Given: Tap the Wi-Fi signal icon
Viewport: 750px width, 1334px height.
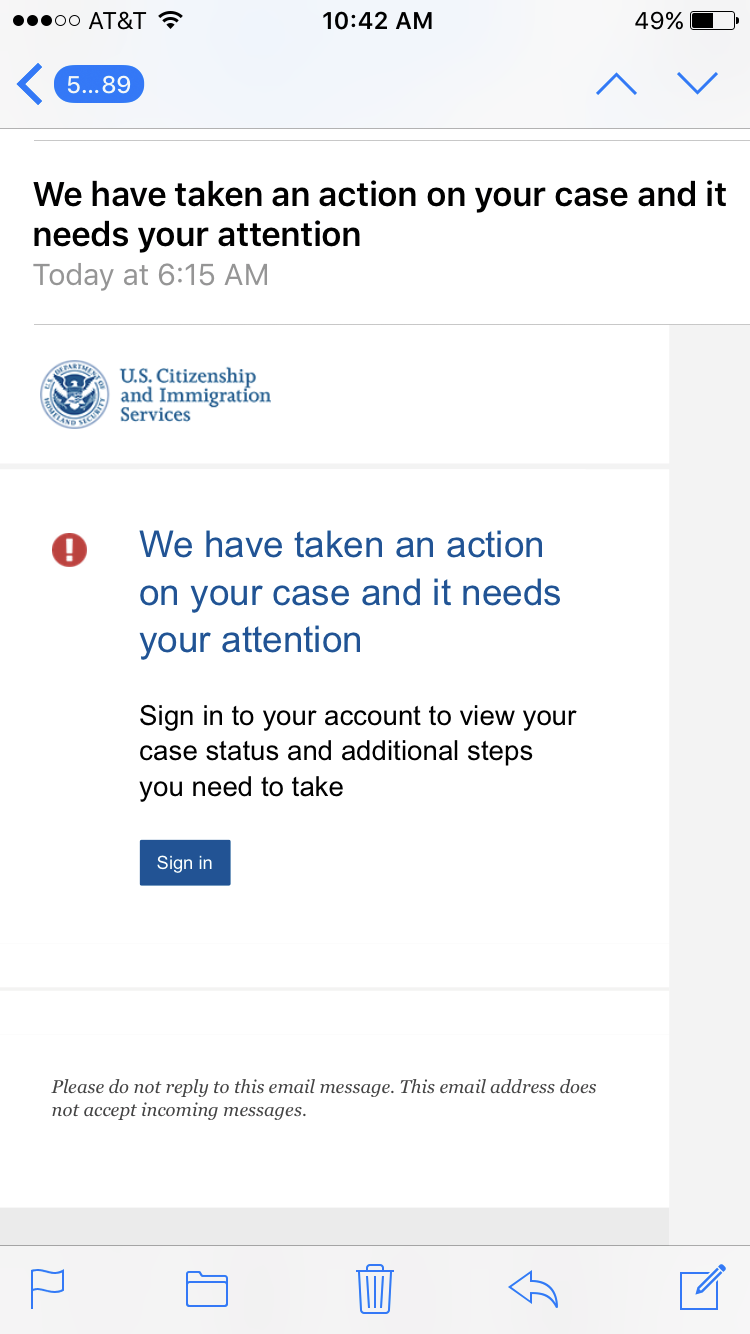Looking at the screenshot, I should 171,20.
